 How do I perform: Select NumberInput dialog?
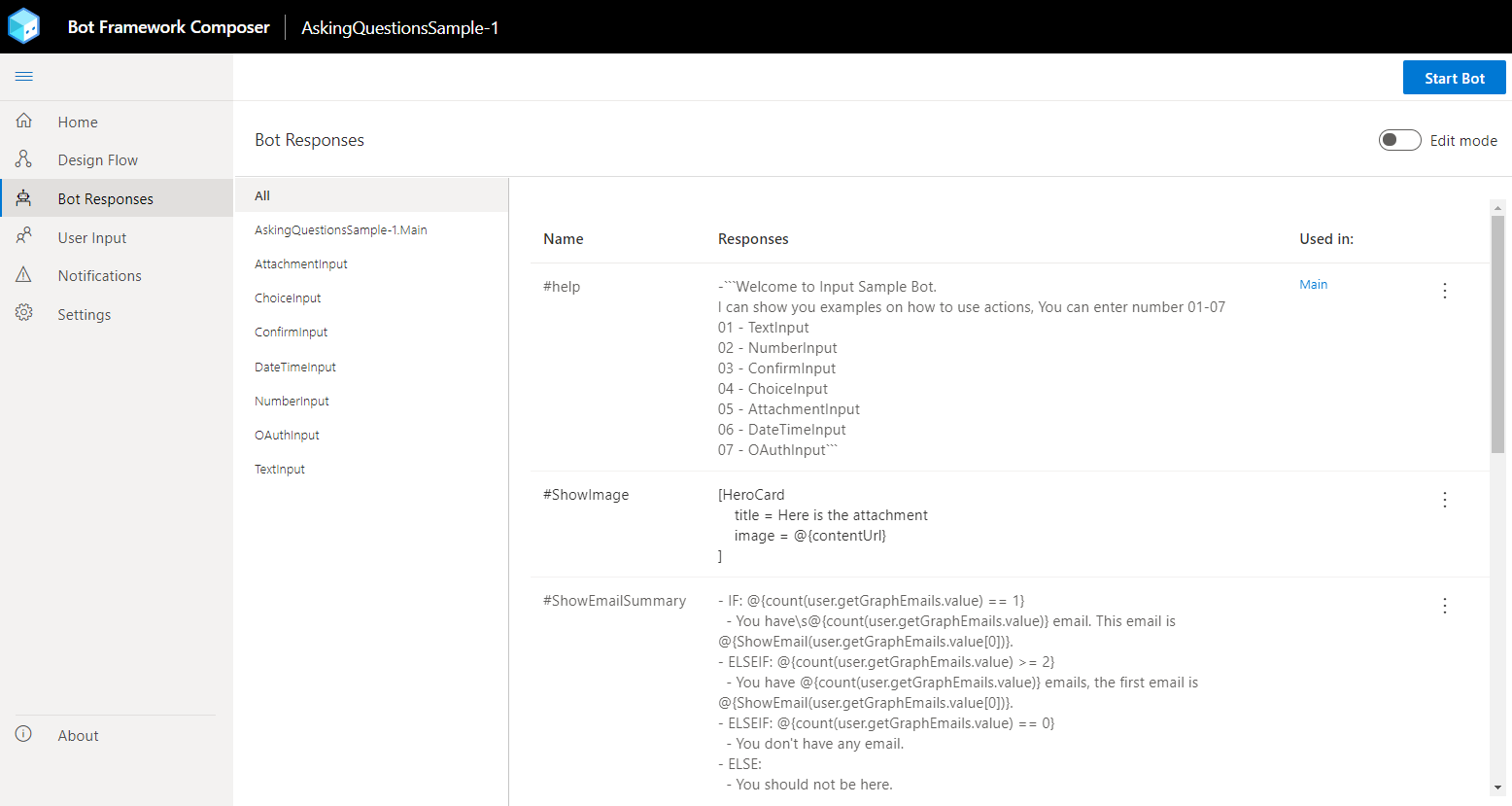tap(372, 401)
